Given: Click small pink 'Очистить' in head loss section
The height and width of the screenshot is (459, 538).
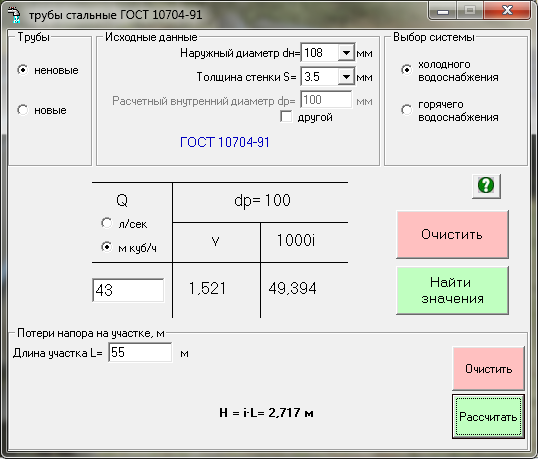Looking at the screenshot, I should click(x=489, y=369).
